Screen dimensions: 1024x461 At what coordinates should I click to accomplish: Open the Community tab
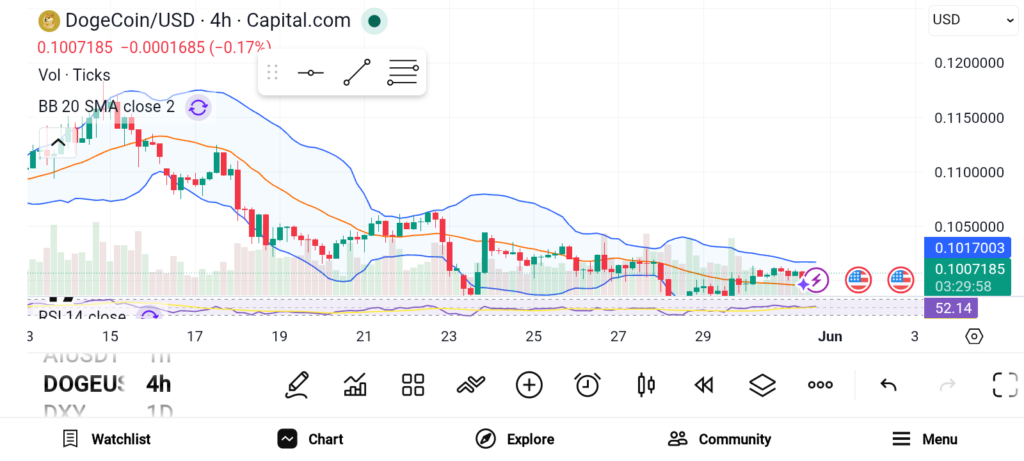pyautogui.click(x=720, y=439)
